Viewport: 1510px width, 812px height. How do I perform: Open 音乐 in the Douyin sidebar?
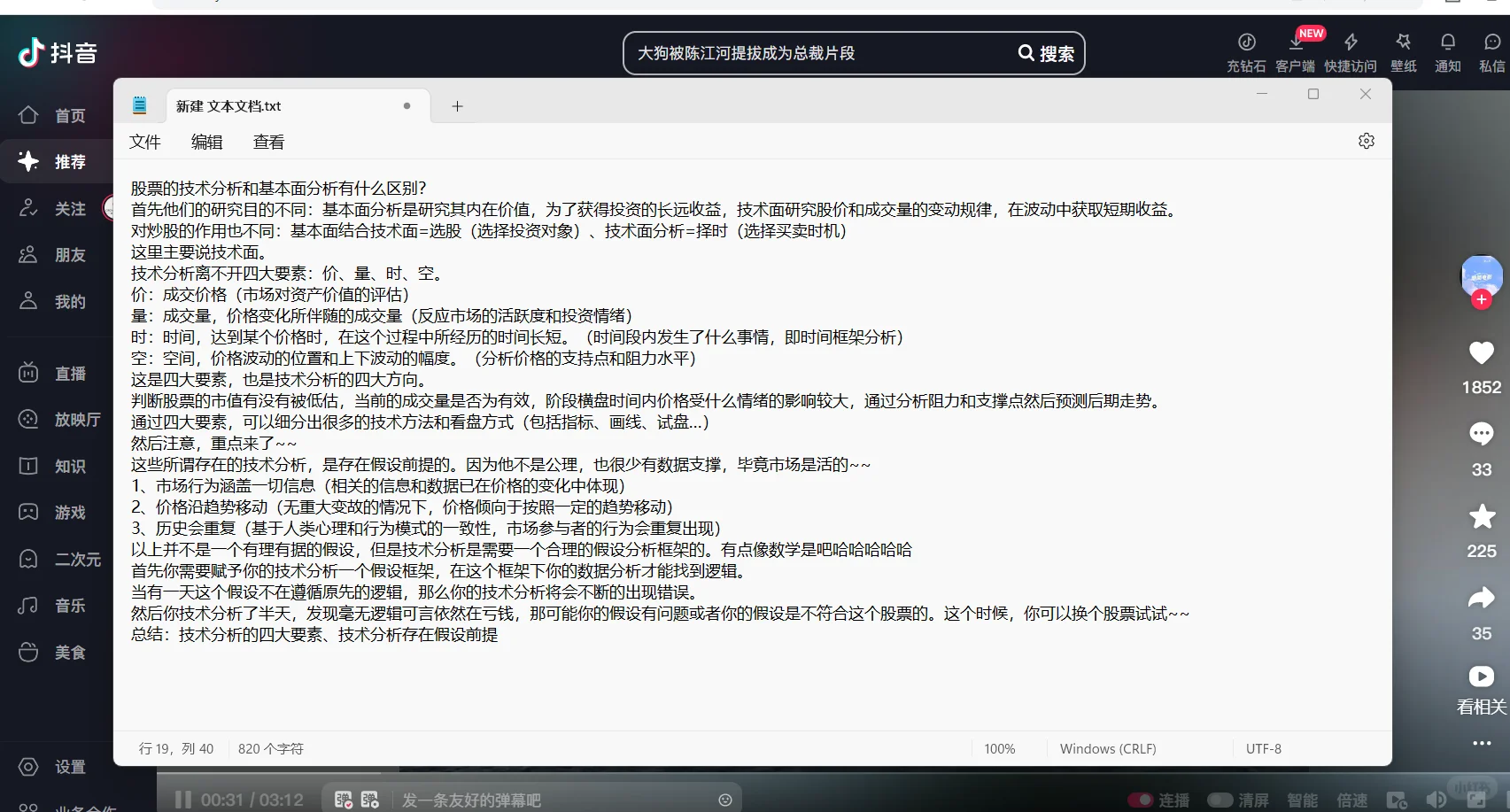pyautogui.click(x=53, y=606)
